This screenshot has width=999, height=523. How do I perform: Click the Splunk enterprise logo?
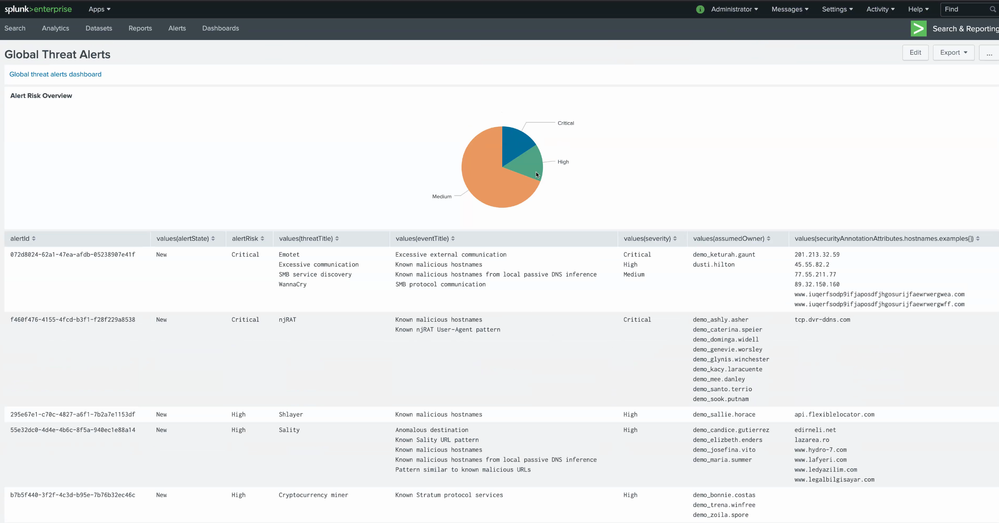click(38, 9)
